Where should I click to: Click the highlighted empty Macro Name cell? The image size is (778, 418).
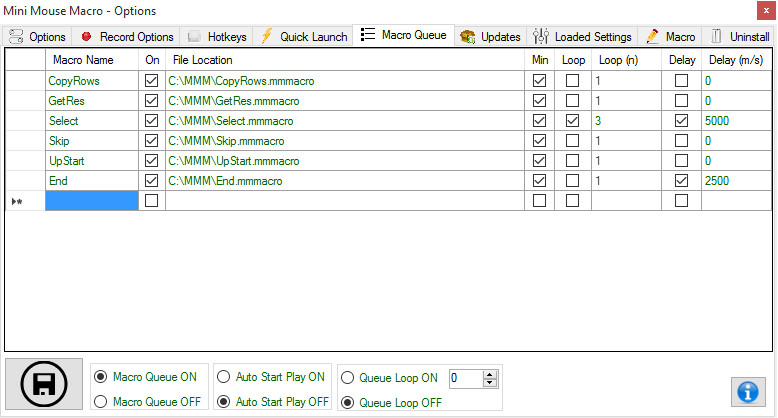point(92,201)
